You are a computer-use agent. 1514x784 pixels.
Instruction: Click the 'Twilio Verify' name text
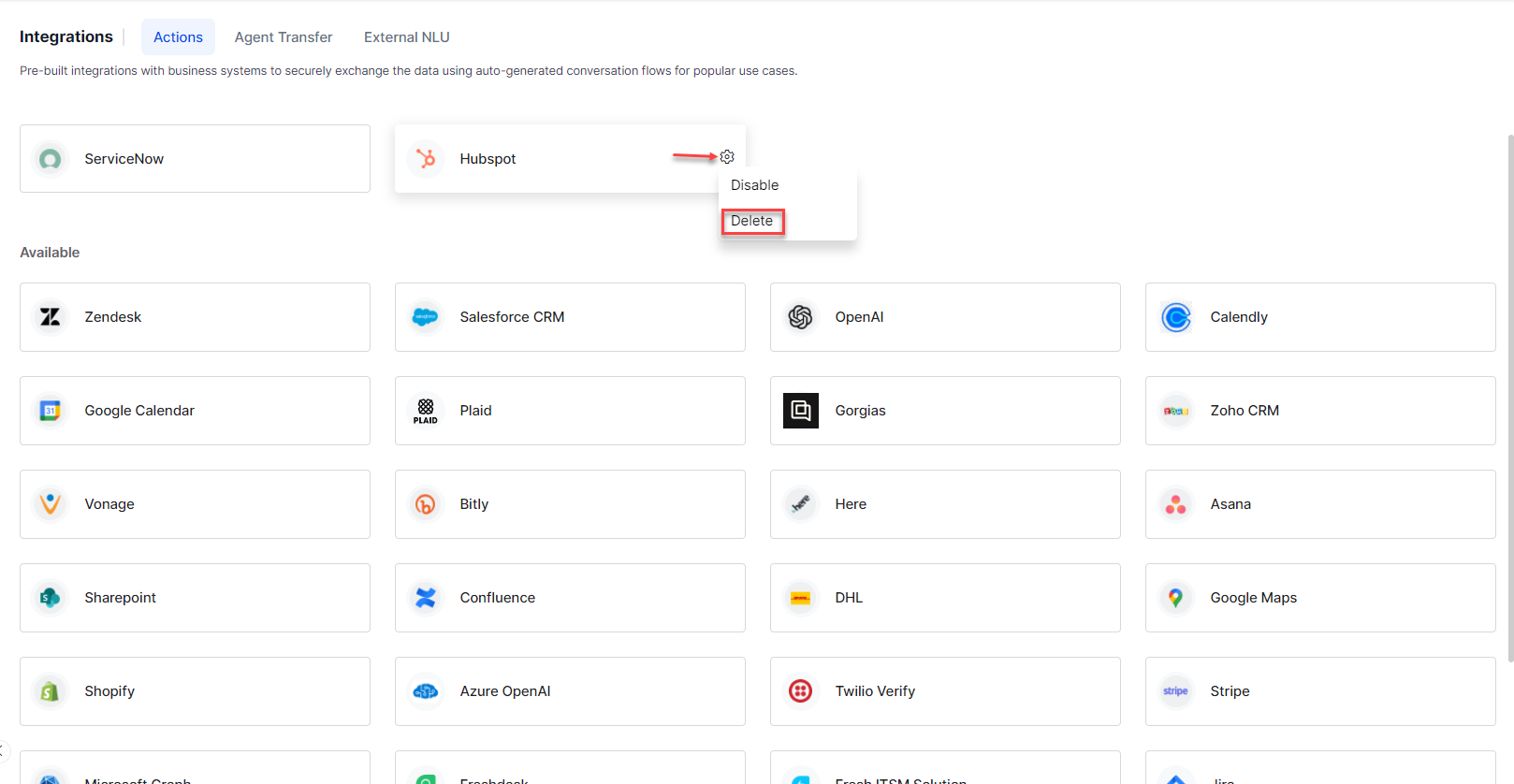click(875, 691)
